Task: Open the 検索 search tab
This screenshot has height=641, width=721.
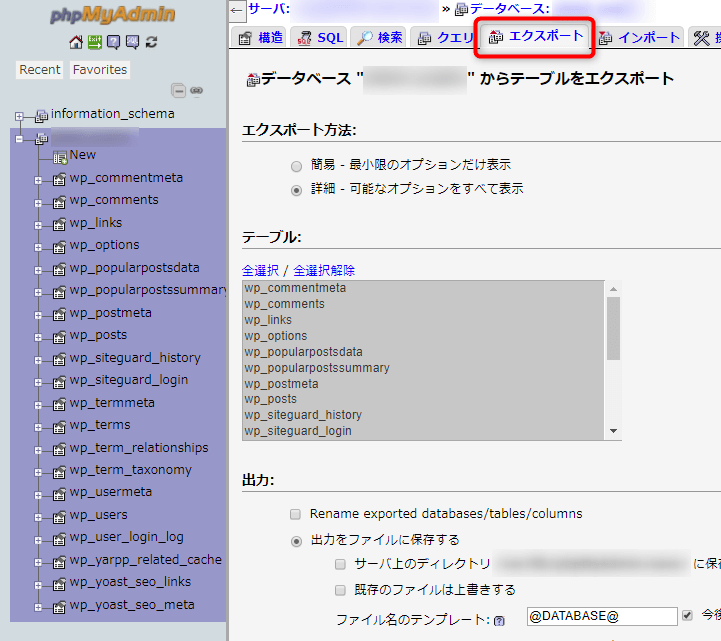Action: [x=378, y=37]
